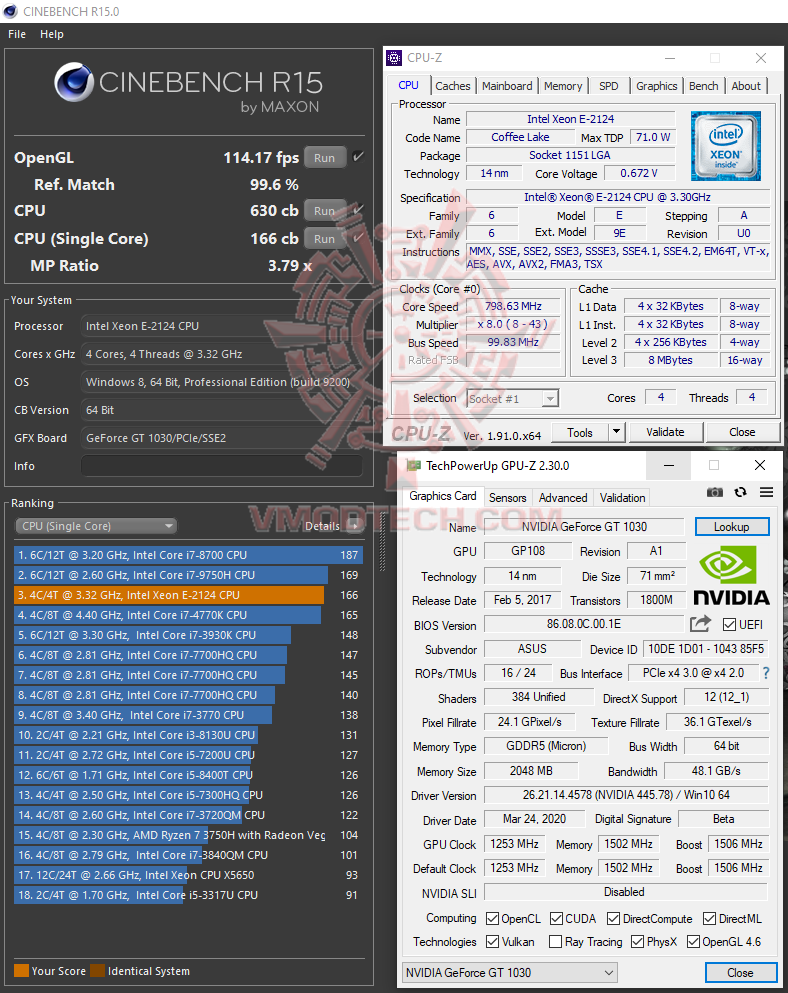Run the OpenGL benchmark
Screen dimensions: 788x993
(x=324, y=158)
